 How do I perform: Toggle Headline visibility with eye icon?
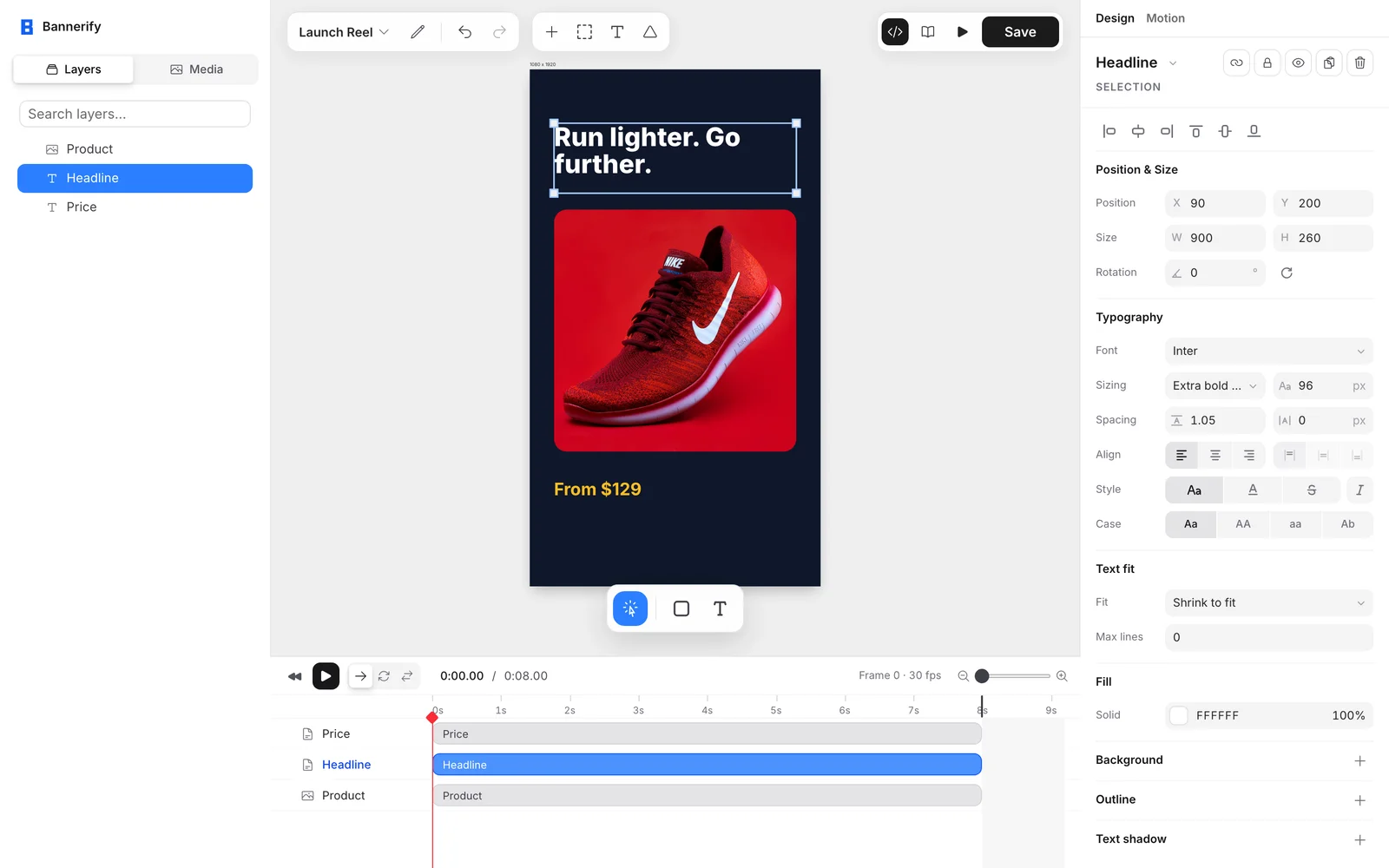click(x=1298, y=62)
